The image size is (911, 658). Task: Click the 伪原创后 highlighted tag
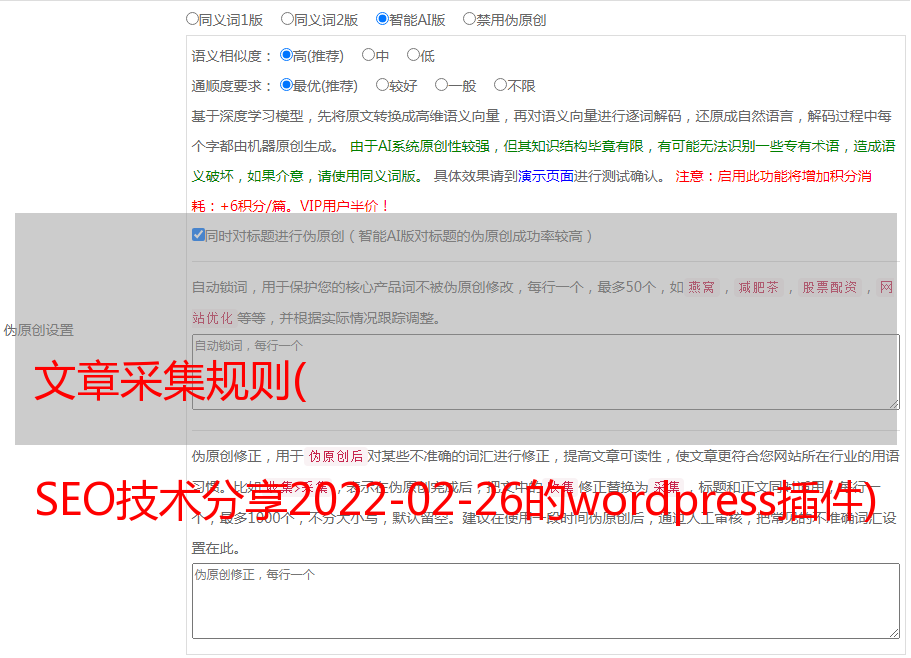(x=336, y=456)
